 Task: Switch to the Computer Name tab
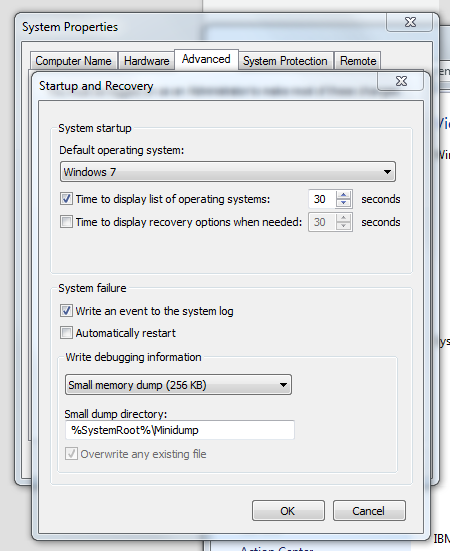click(73, 61)
